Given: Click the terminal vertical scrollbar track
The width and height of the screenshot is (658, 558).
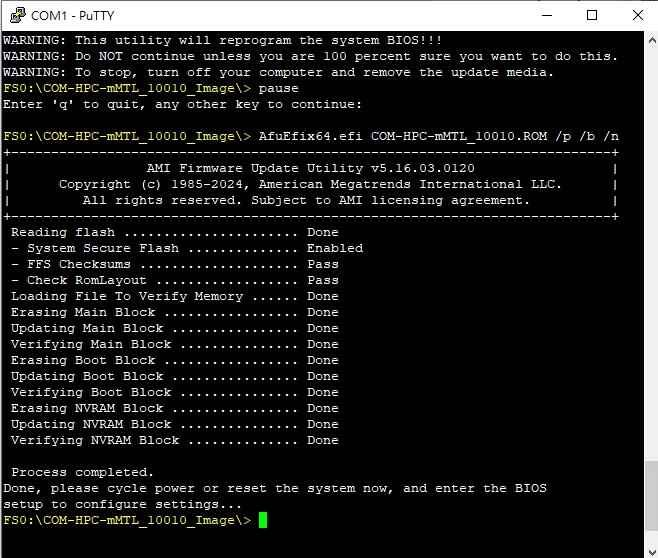Looking at the screenshot, I should tap(649, 300).
